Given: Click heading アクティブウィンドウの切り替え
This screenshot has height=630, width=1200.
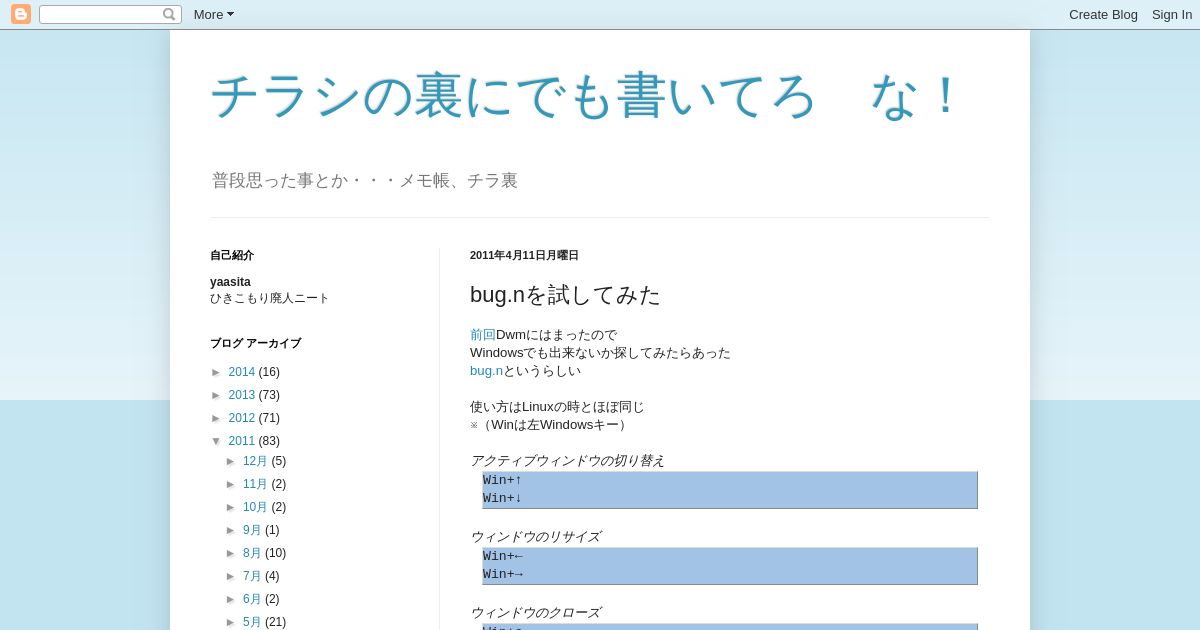Looking at the screenshot, I should tap(567, 461).
